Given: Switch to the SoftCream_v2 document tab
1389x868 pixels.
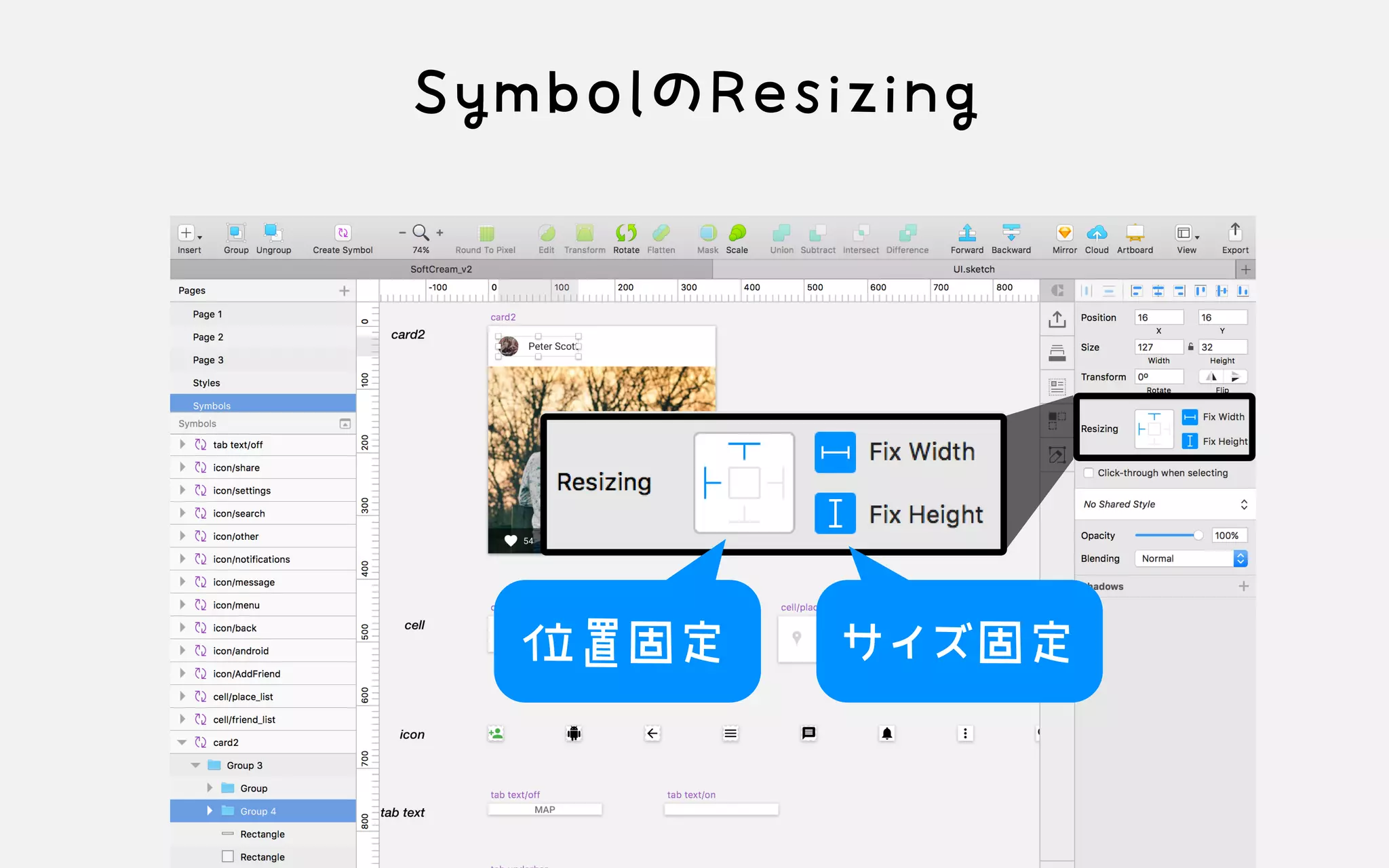Looking at the screenshot, I should [441, 269].
